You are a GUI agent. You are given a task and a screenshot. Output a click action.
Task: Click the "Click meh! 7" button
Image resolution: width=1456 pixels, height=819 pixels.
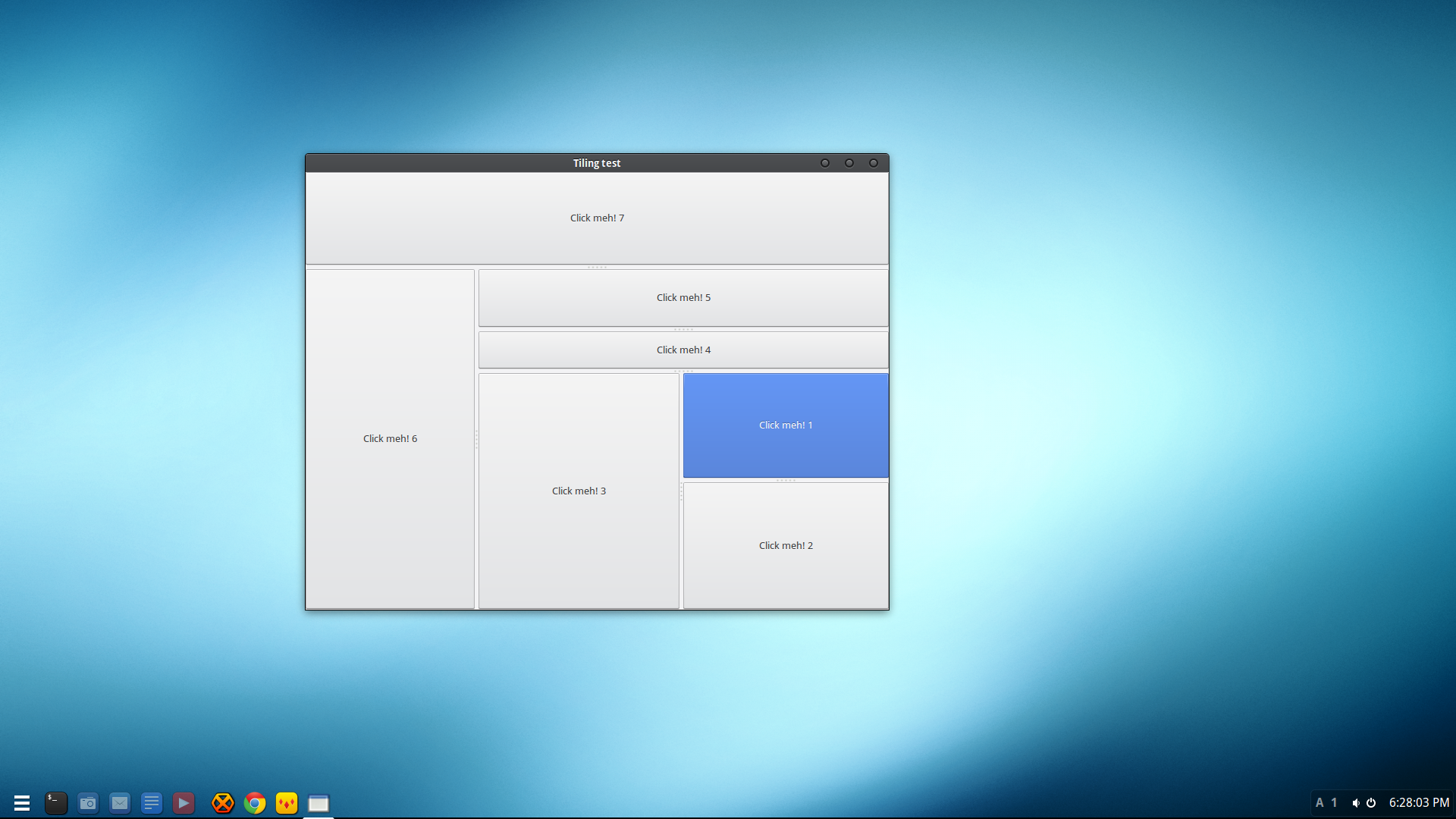[597, 218]
